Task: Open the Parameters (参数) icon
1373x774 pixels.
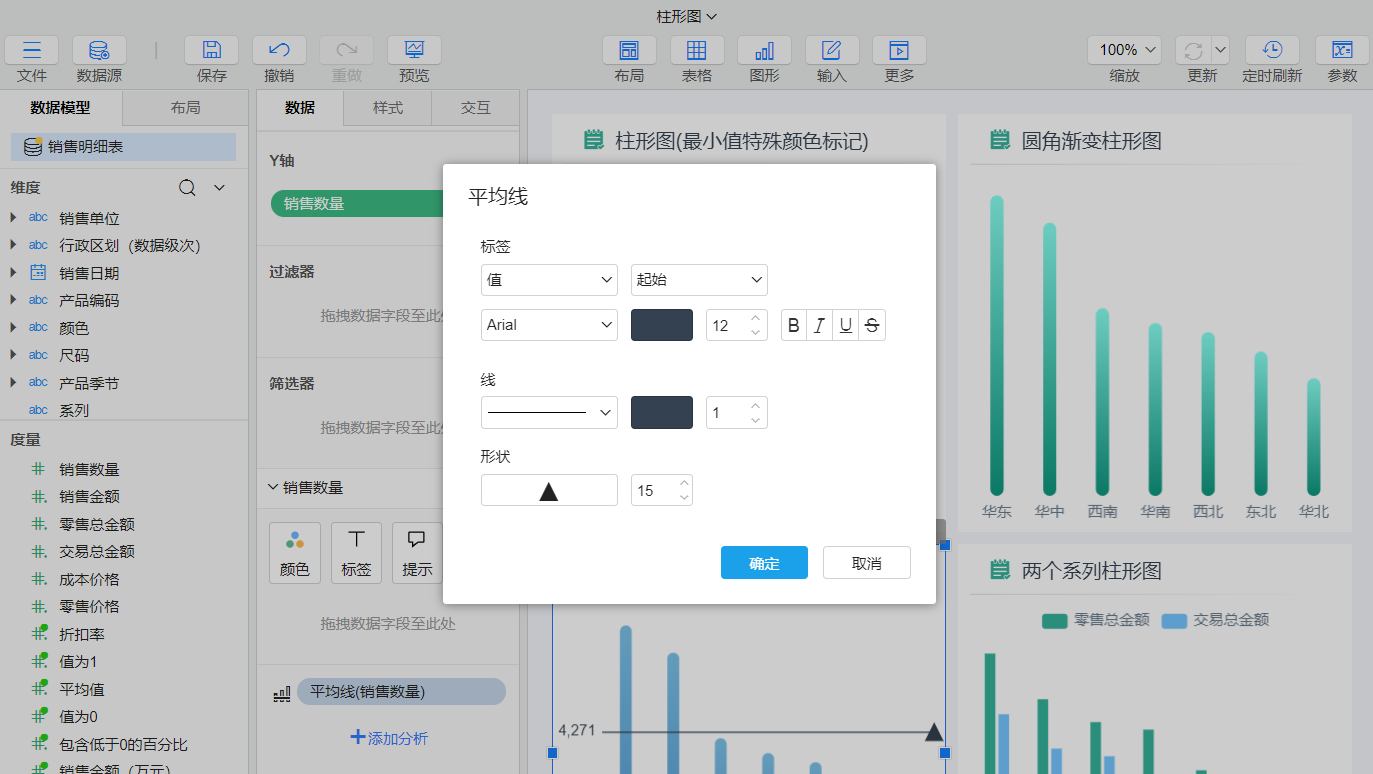Action: (x=1342, y=51)
